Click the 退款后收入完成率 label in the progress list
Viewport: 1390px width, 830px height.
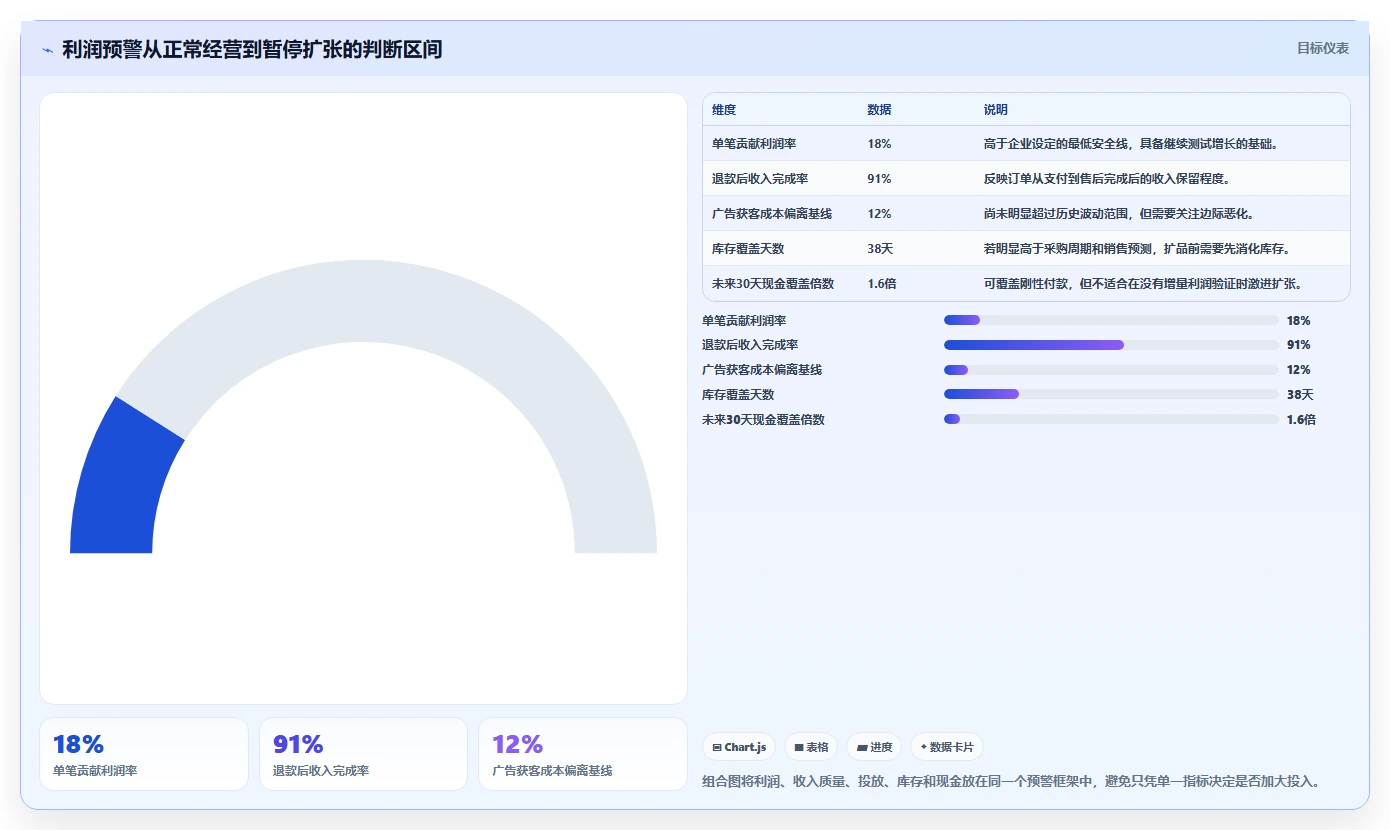coord(750,345)
